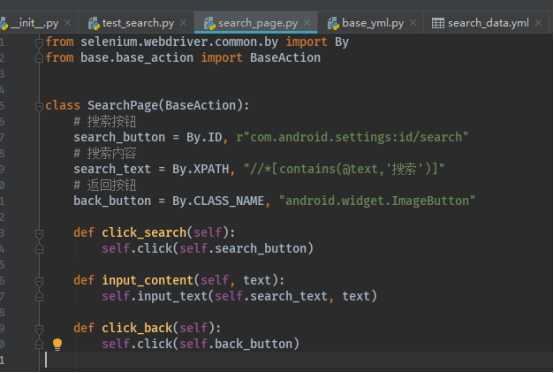Click the string "android.widget.ImageButton"

[x=377, y=201]
